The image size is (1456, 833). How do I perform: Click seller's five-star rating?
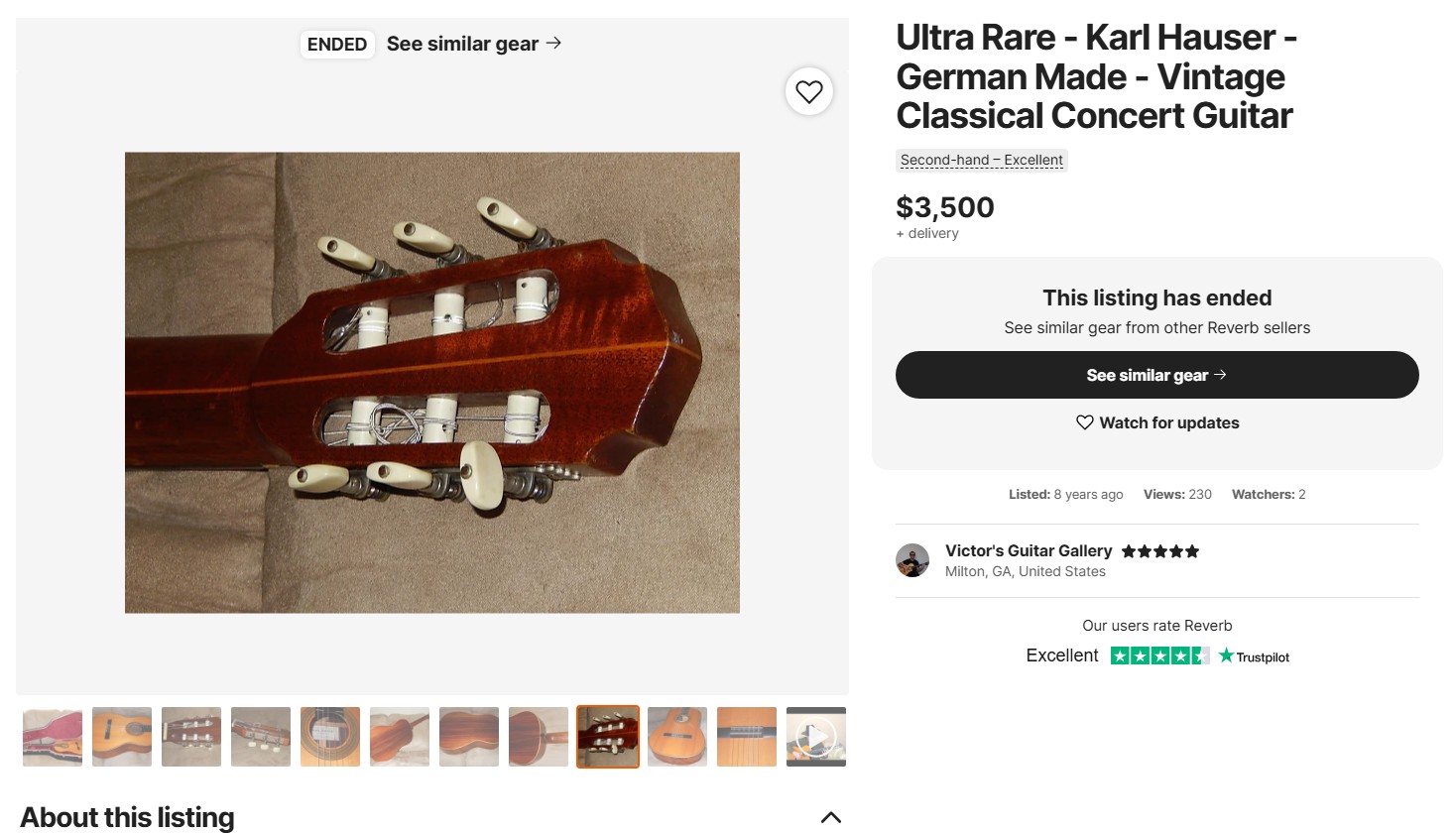point(1159,551)
